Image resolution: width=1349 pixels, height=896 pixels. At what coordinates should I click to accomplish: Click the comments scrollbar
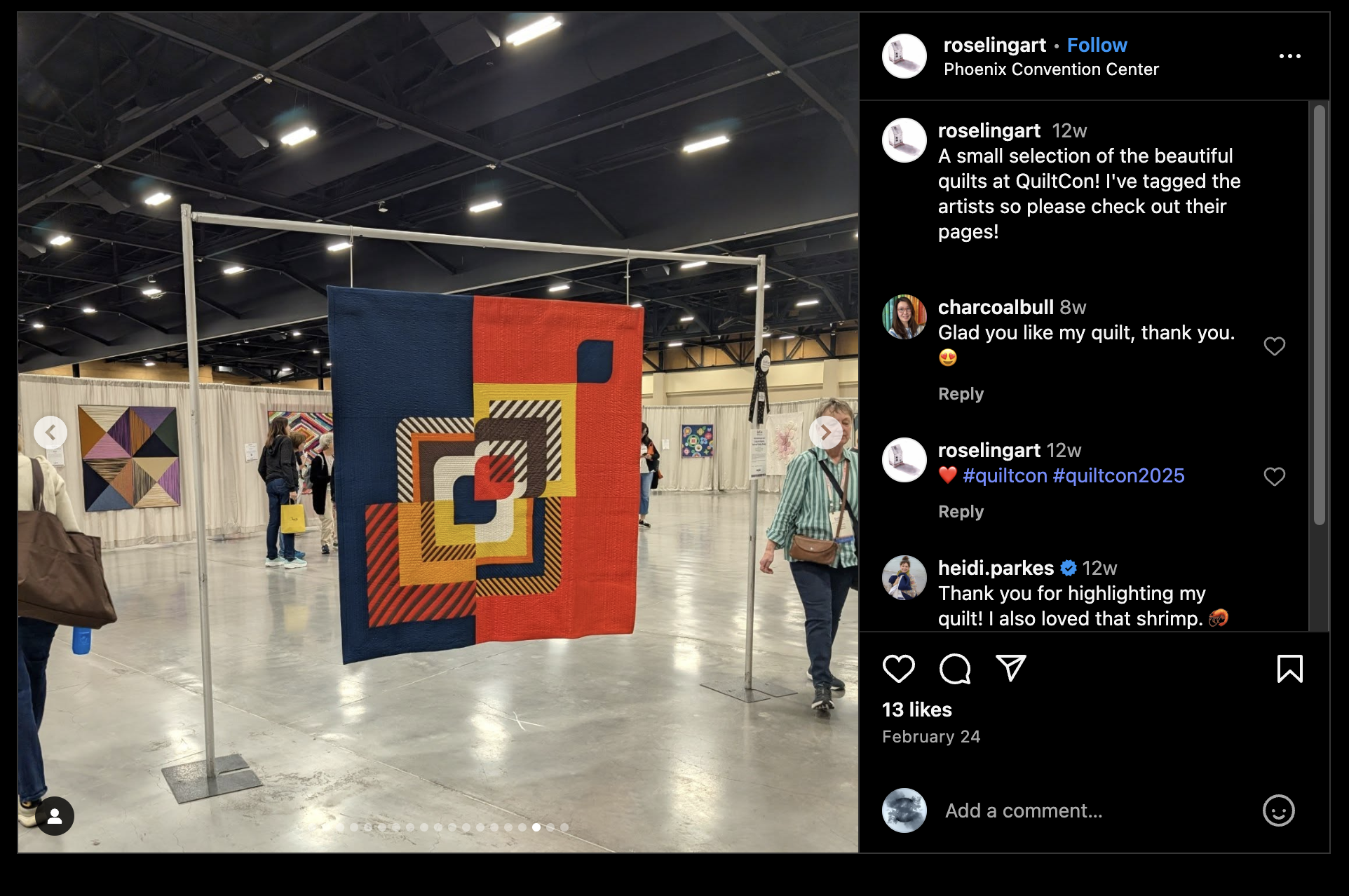pos(1320,315)
